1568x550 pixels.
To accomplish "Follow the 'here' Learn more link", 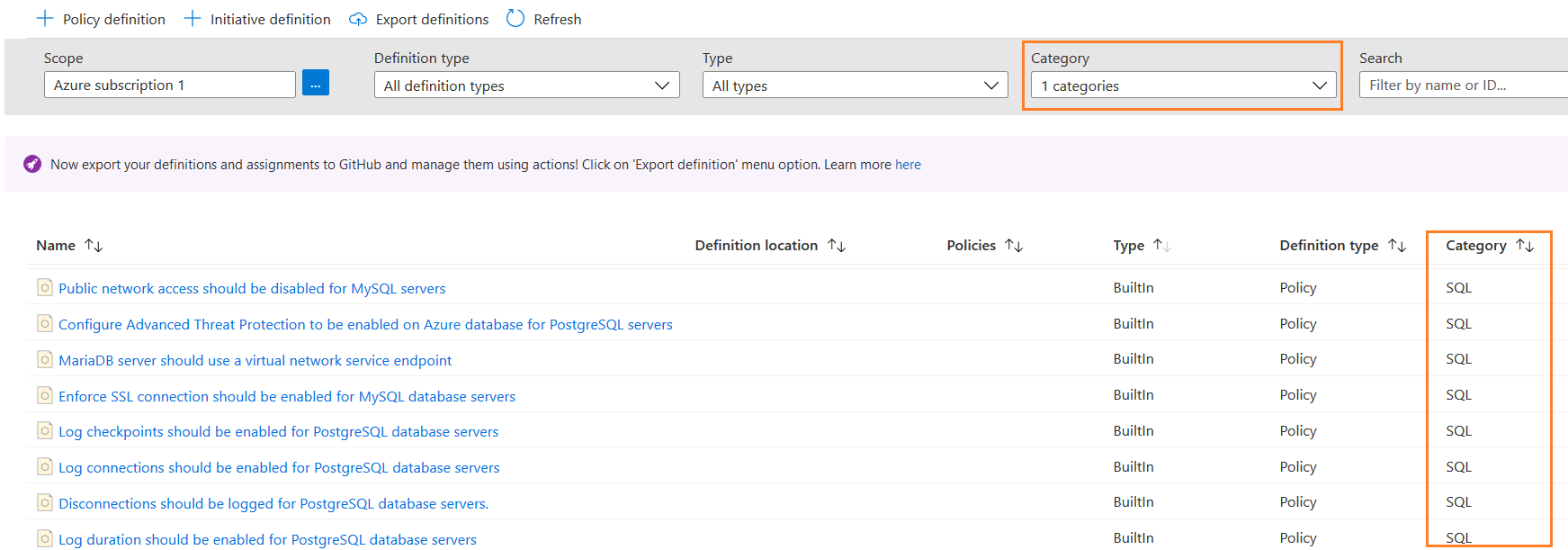I will coord(908,165).
